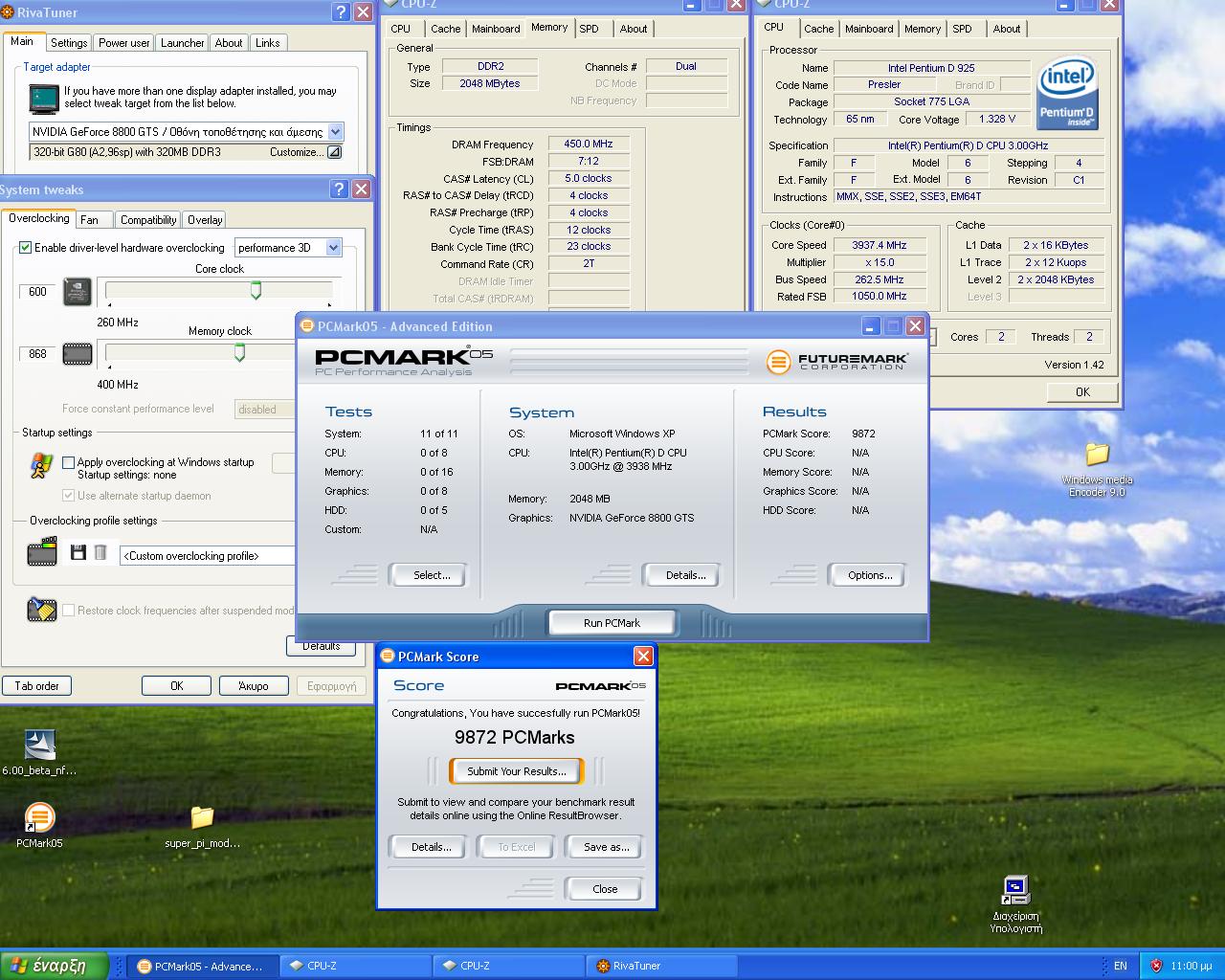Image resolution: width=1225 pixels, height=980 pixels.
Task: Open the RivaTuner Launcher tab
Action: pos(182,42)
